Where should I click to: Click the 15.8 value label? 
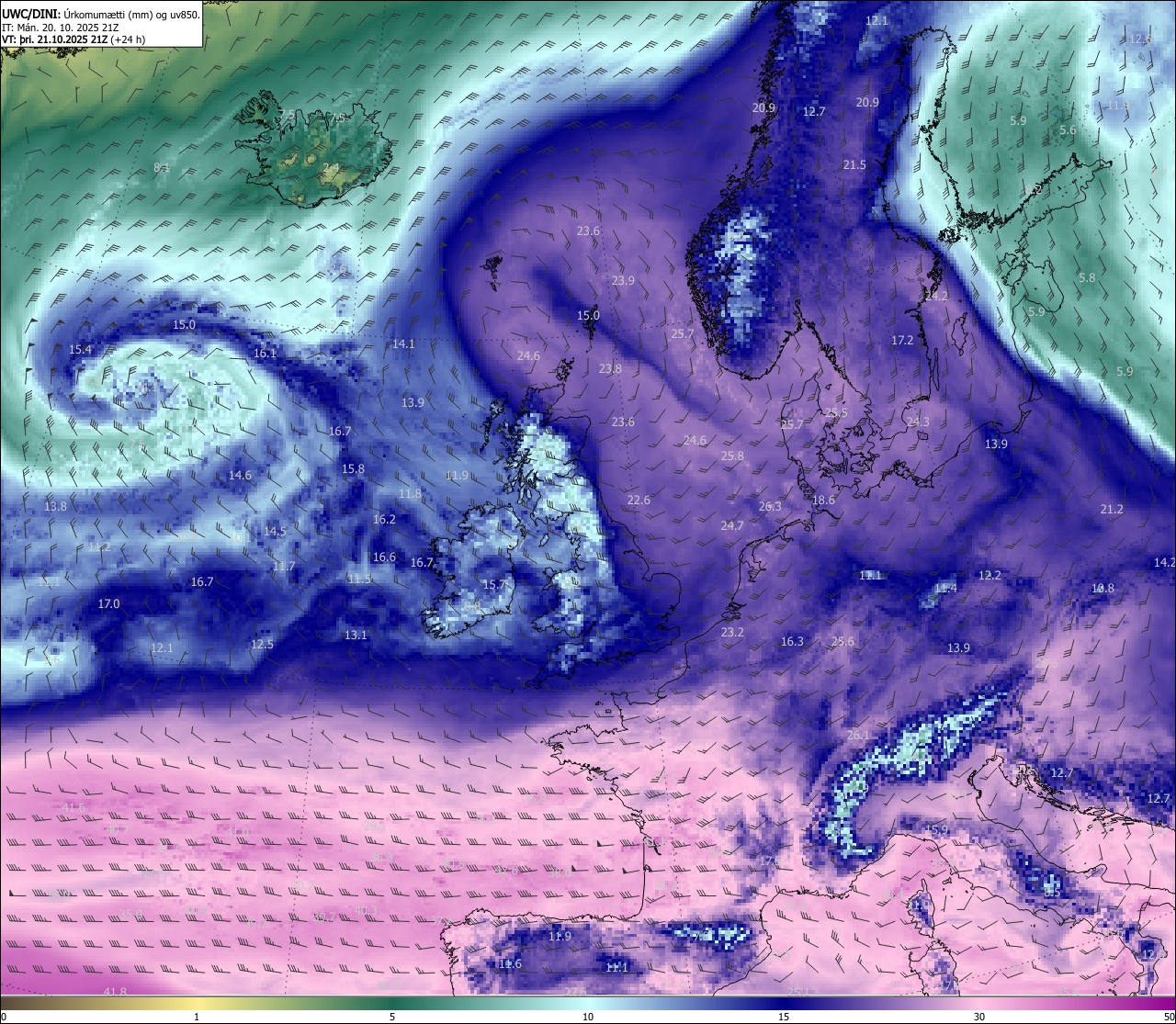click(353, 468)
